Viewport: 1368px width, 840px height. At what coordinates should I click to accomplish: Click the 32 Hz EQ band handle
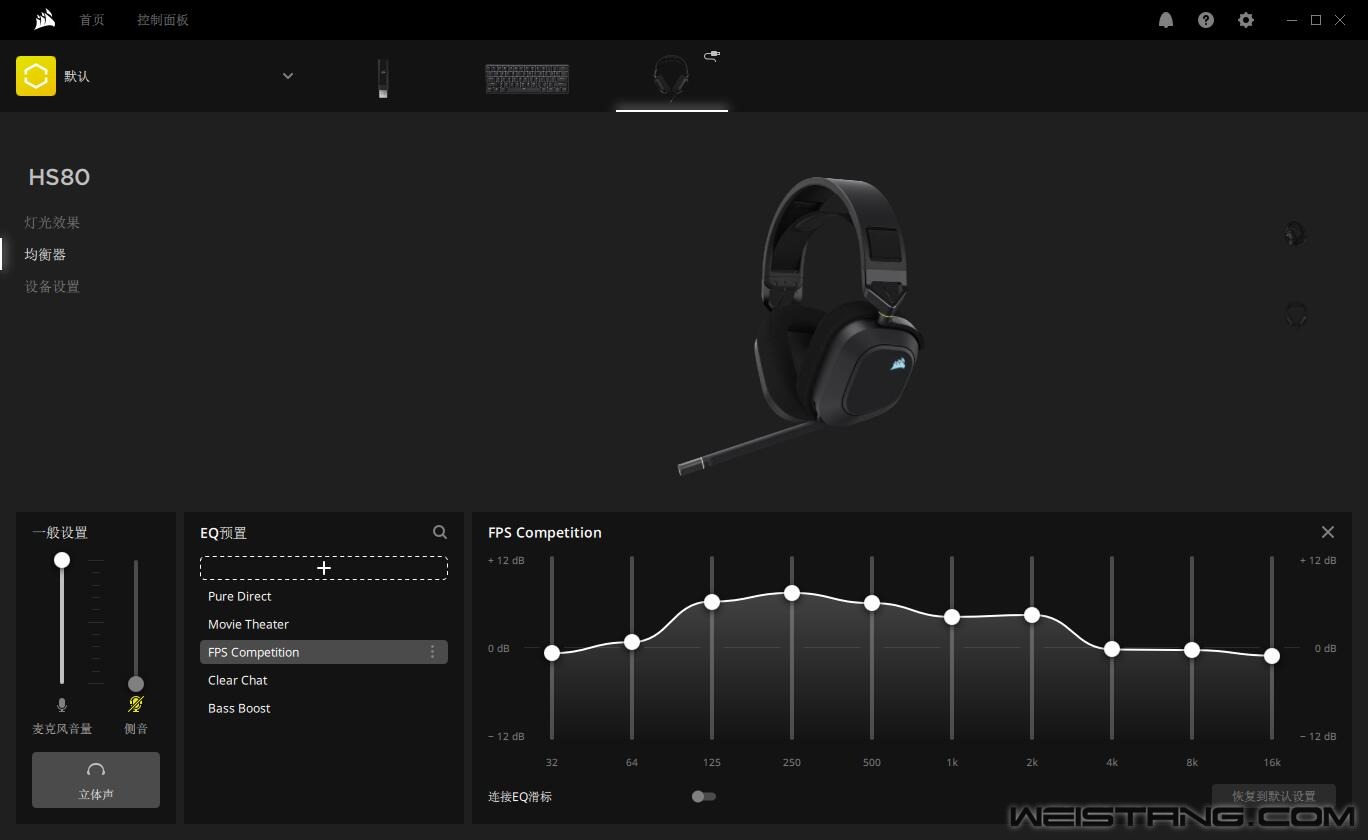[552, 653]
